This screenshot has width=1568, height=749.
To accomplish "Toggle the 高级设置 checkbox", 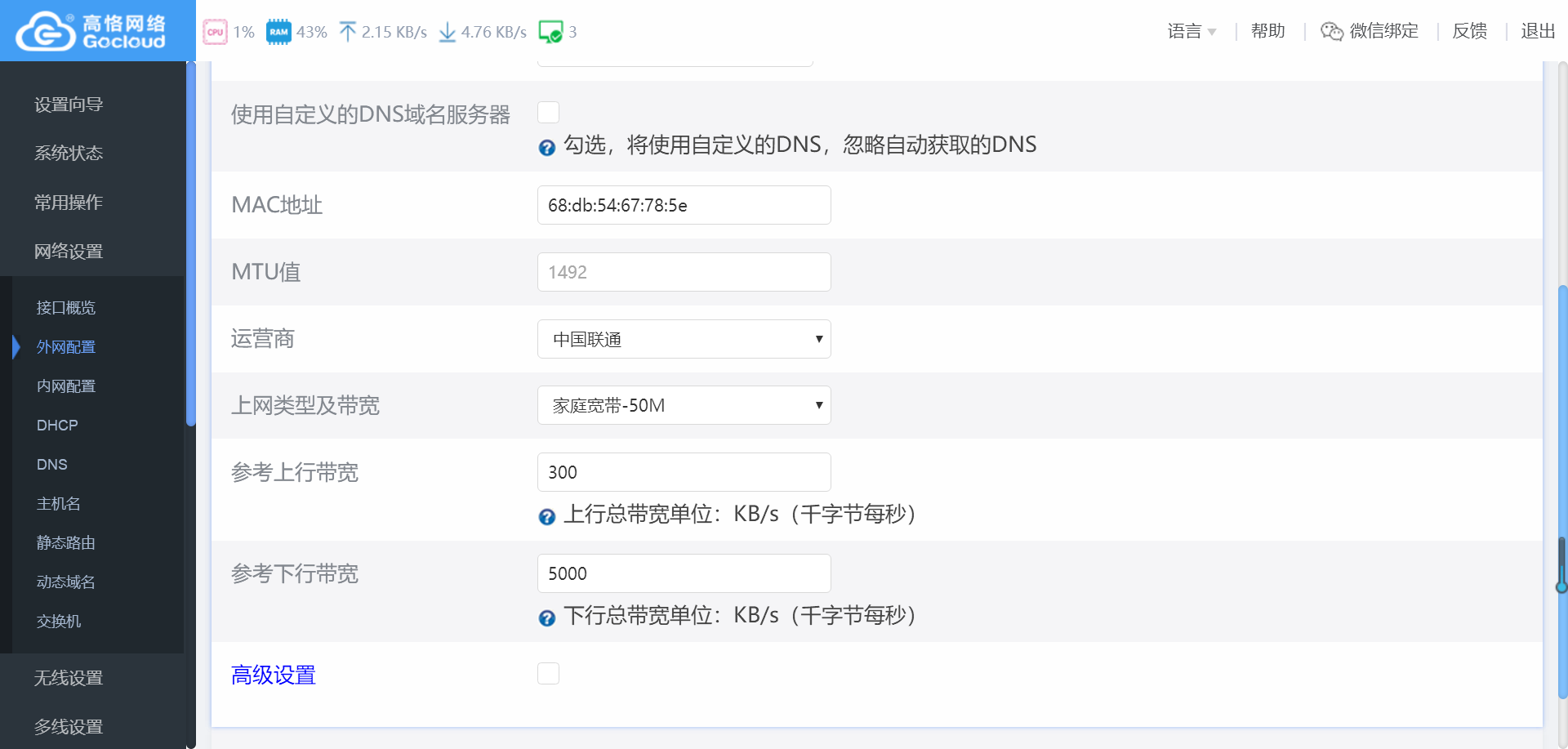I will click(x=549, y=674).
